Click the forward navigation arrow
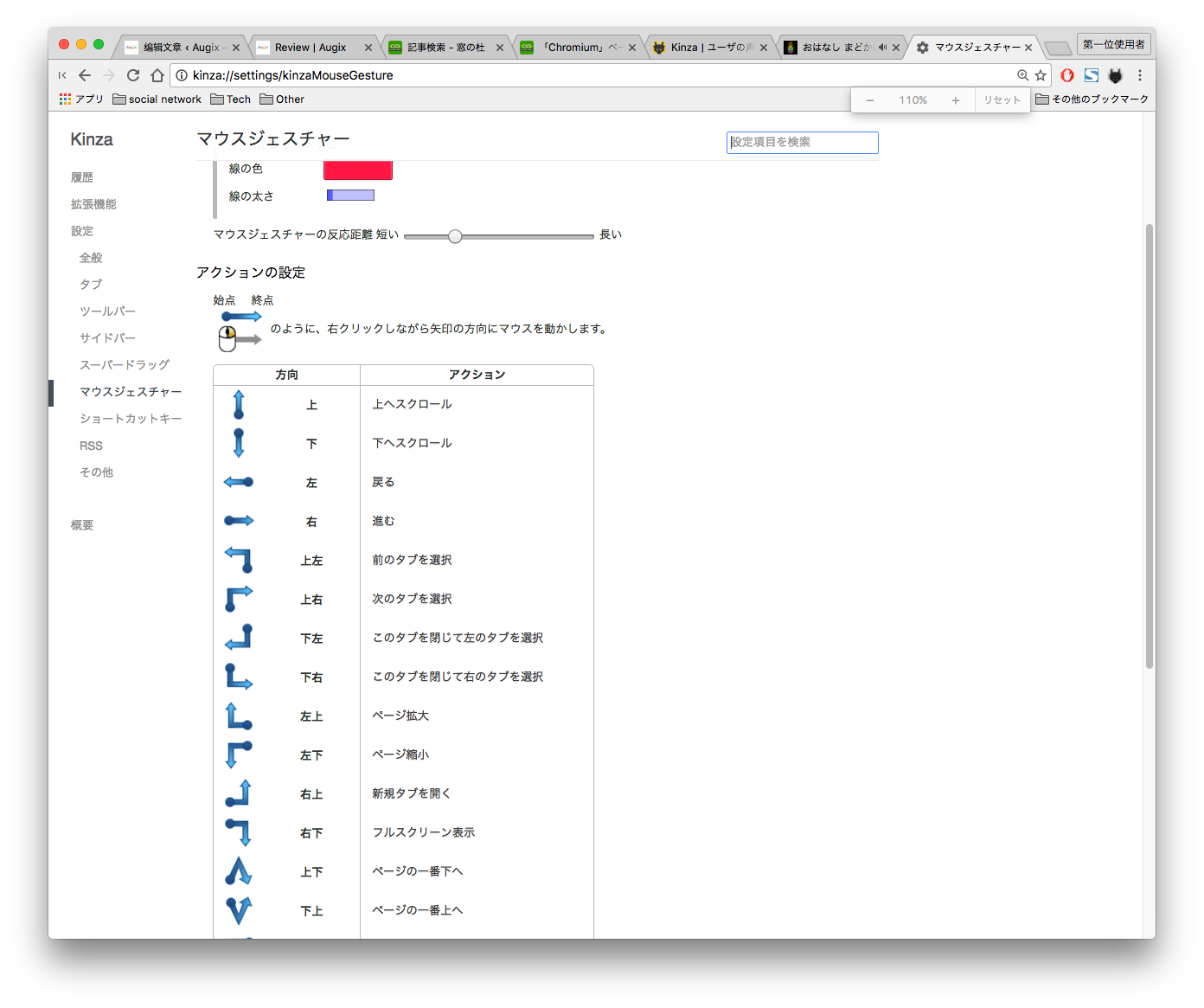 (109, 75)
